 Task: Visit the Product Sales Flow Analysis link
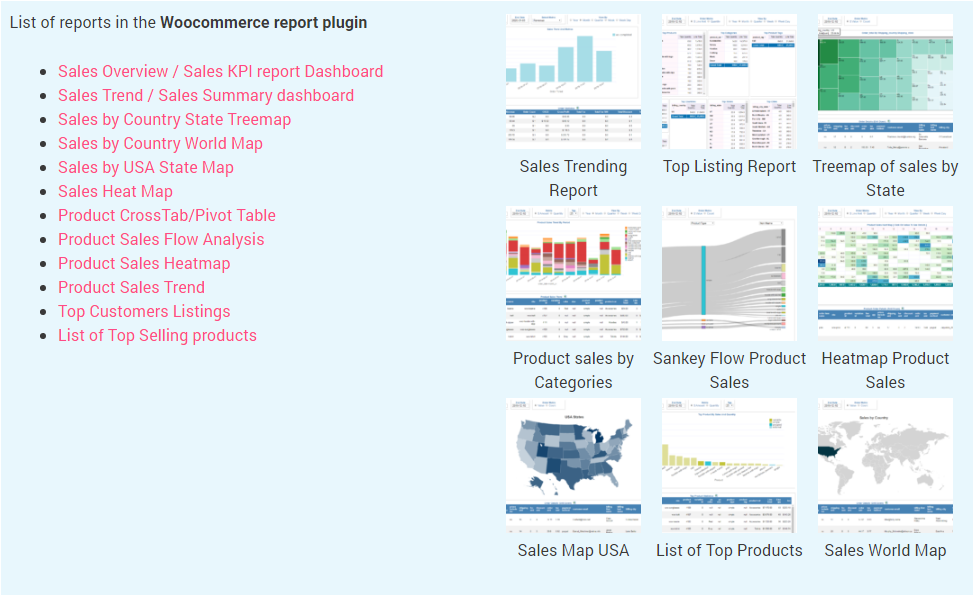162,239
